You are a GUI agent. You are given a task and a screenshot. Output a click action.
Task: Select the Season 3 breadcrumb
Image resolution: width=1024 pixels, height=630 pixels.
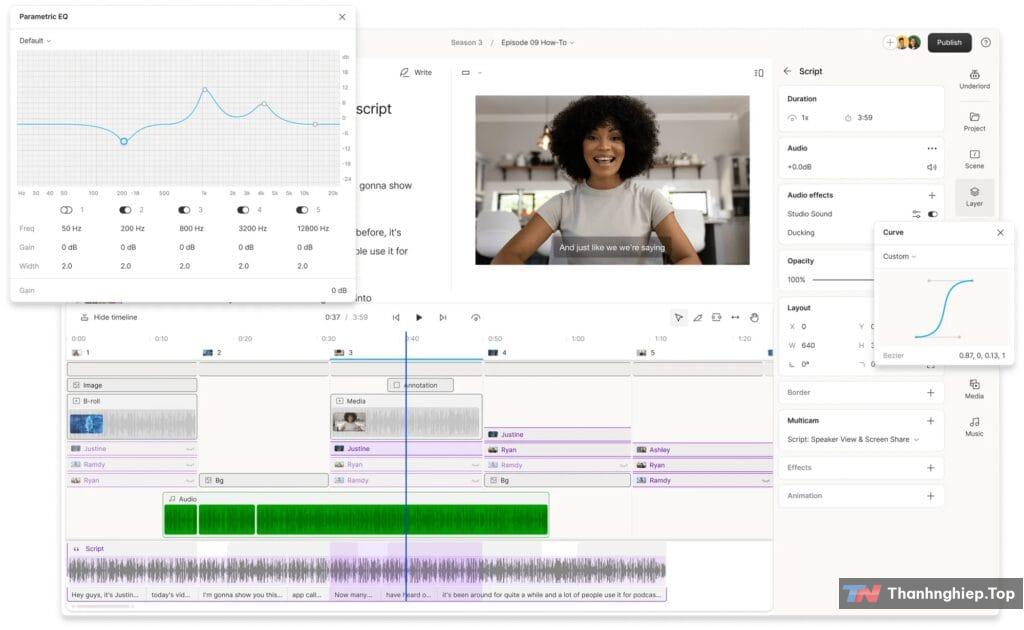[x=466, y=42]
